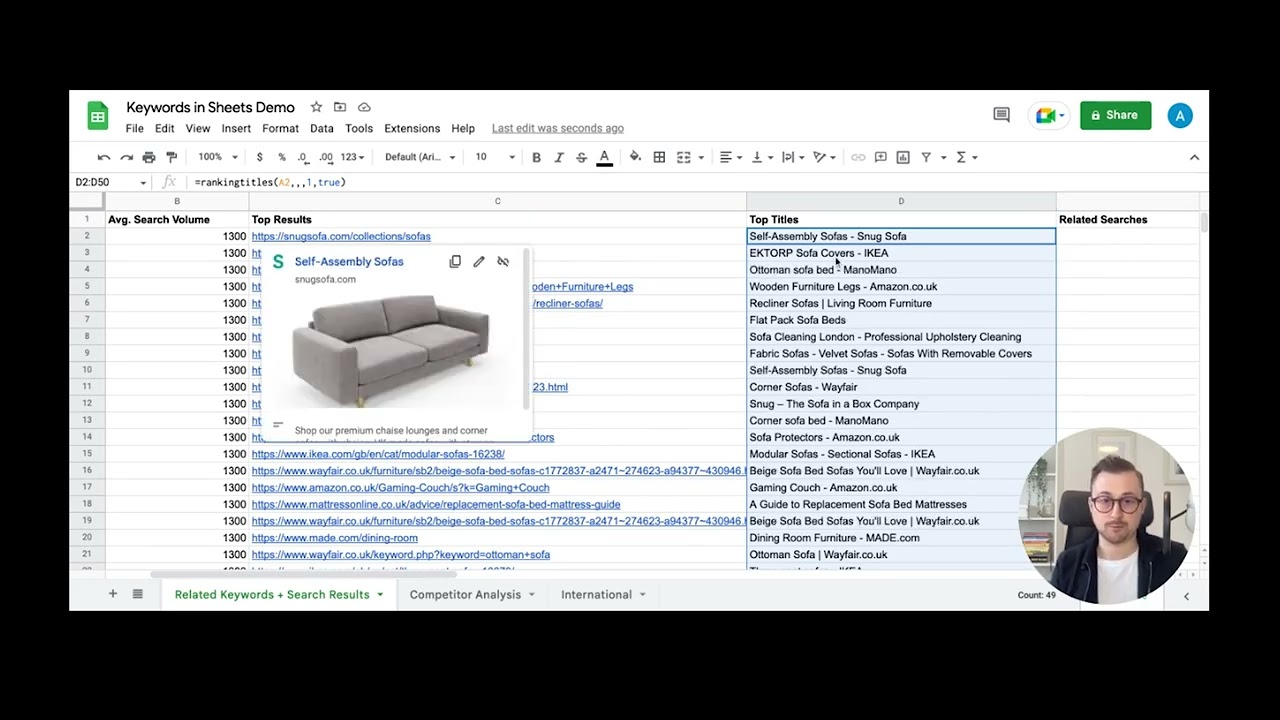
Task: Open Self-Assembly Sofas link title
Action: [349, 262]
